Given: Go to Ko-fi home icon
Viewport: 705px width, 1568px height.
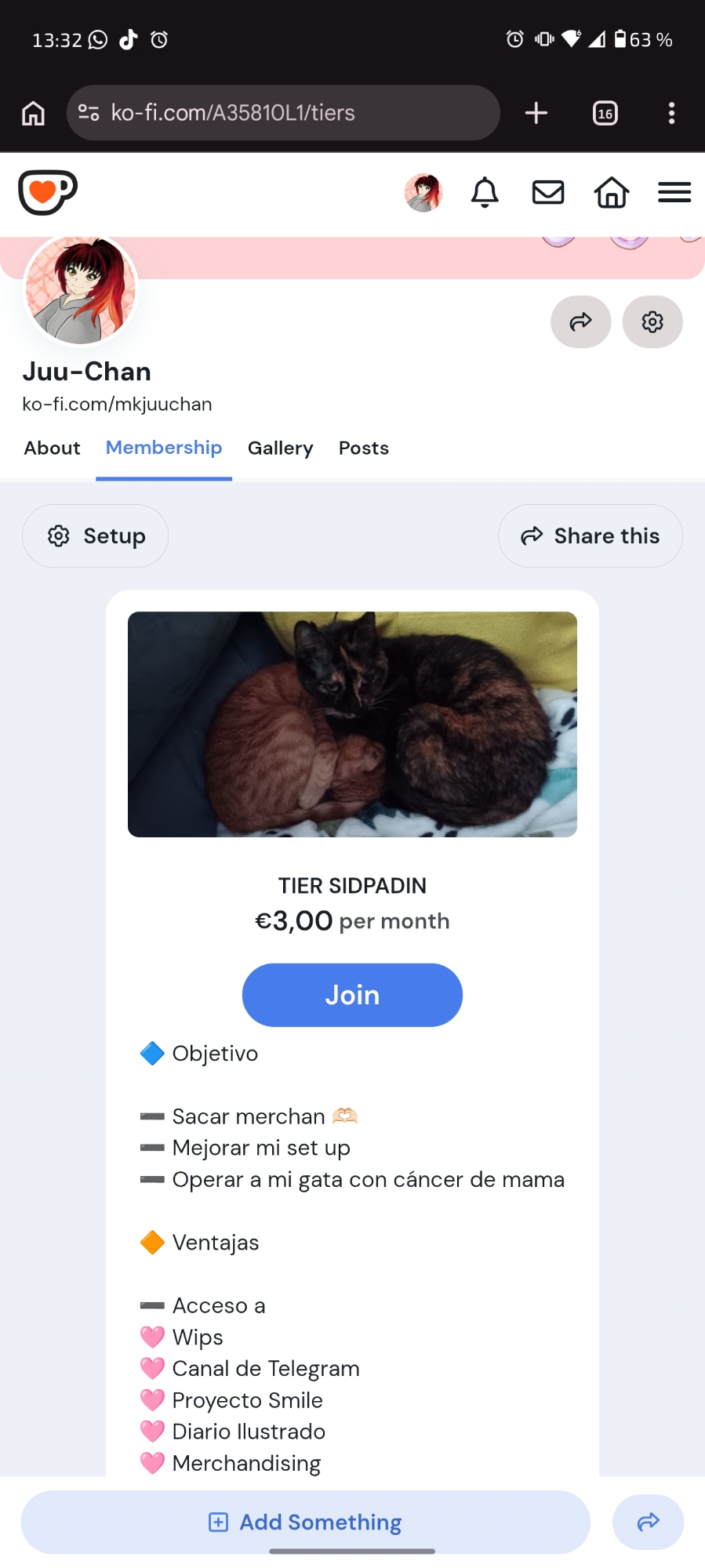Looking at the screenshot, I should pos(611,192).
